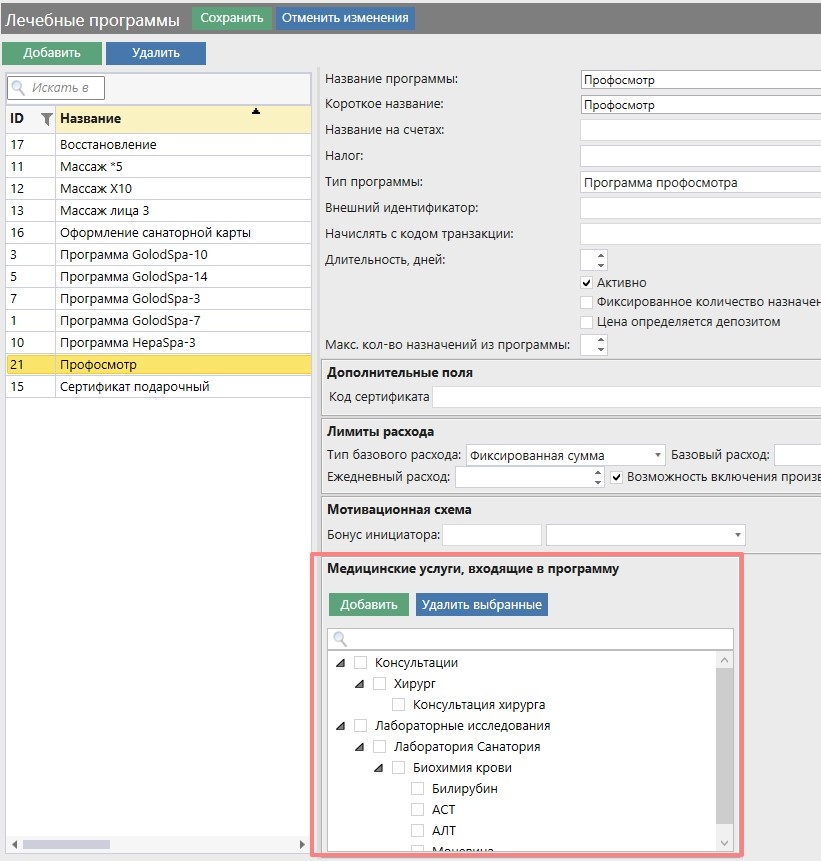821x861 pixels.
Task: Enable Цена определяется депозитом option
Action: tap(587, 322)
